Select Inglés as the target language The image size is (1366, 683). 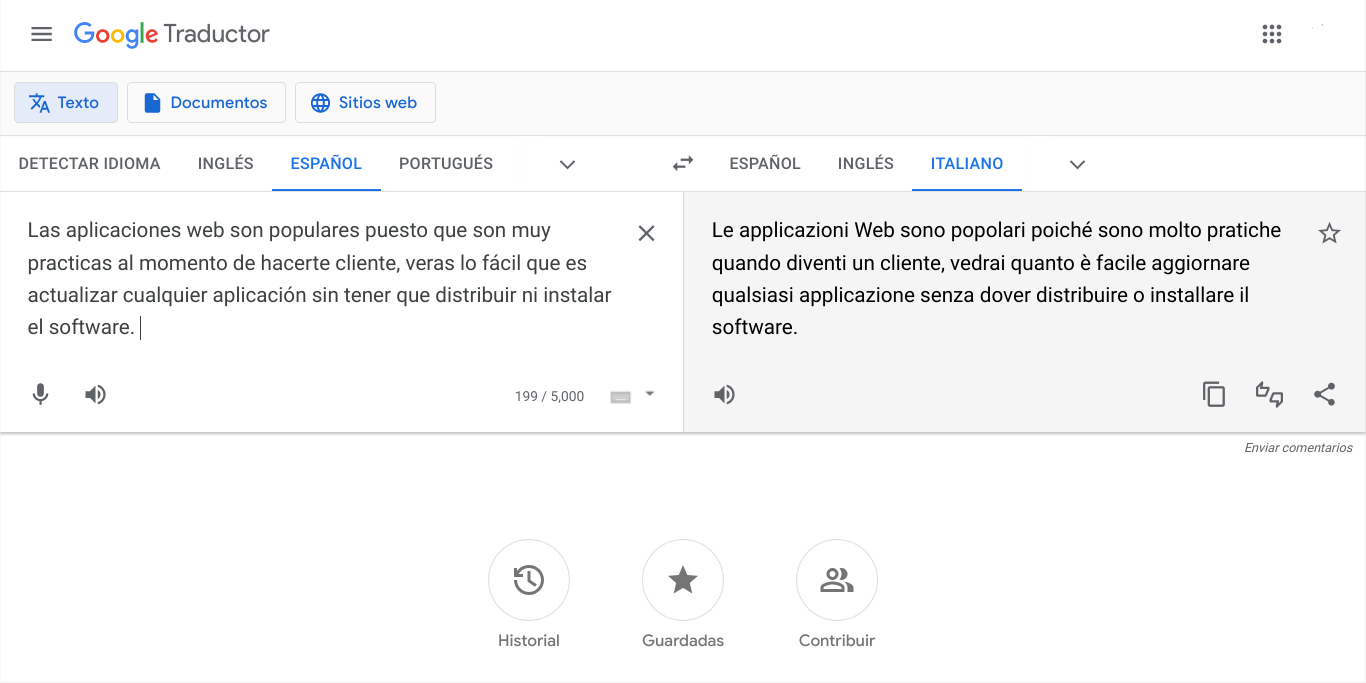point(864,163)
